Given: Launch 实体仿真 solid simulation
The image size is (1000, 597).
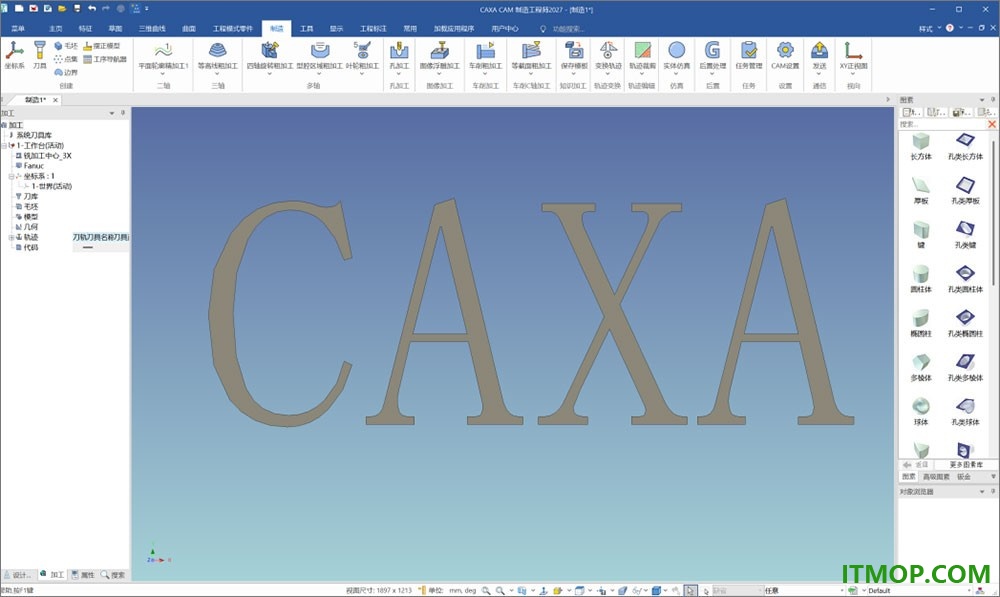Looking at the screenshot, I should click(x=677, y=55).
